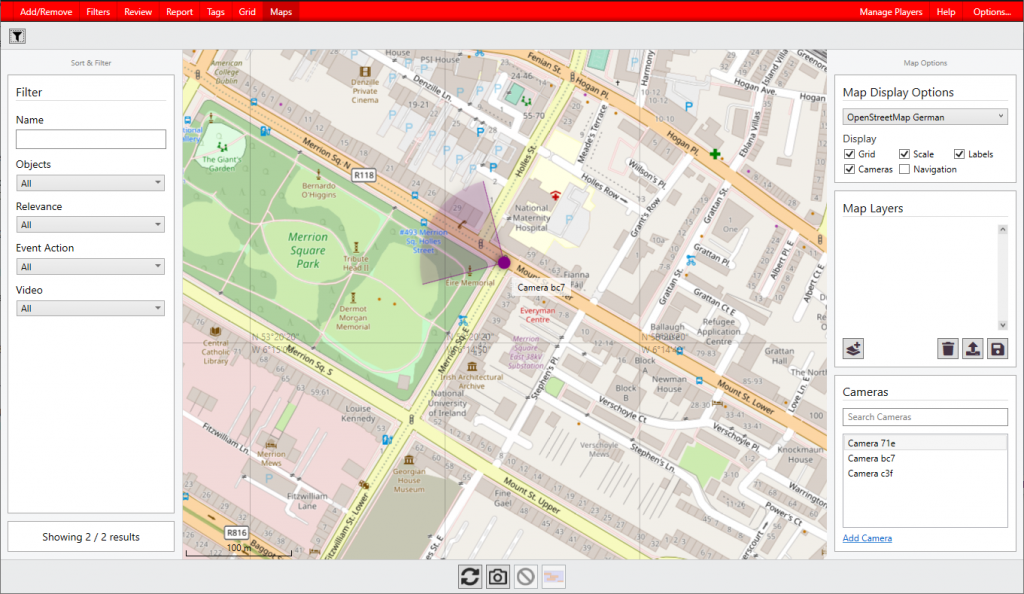Open the Add/Remove menu
This screenshot has width=1024, height=594.
tap(46, 12)
